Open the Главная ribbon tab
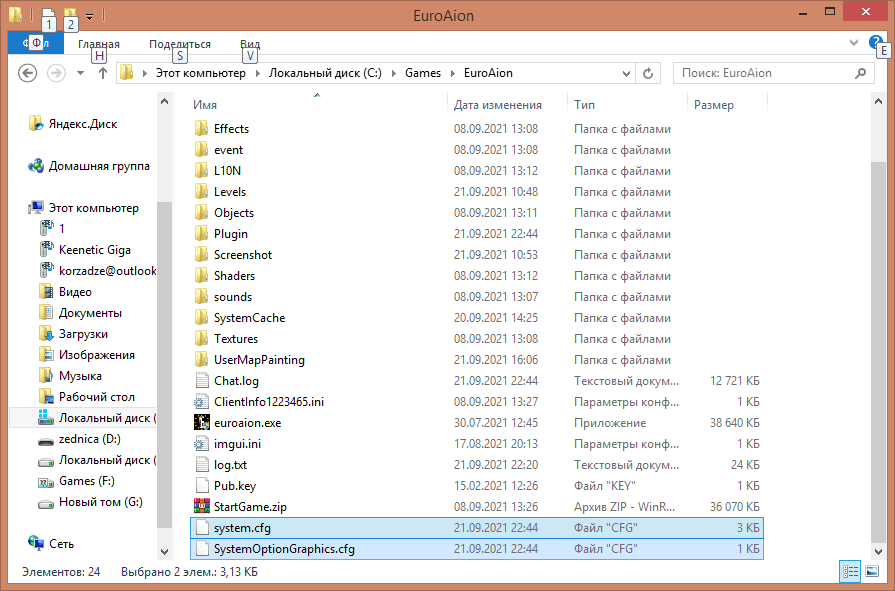This screenshot has width=895, height=591. pyautogui.click(x=98, y=44)
